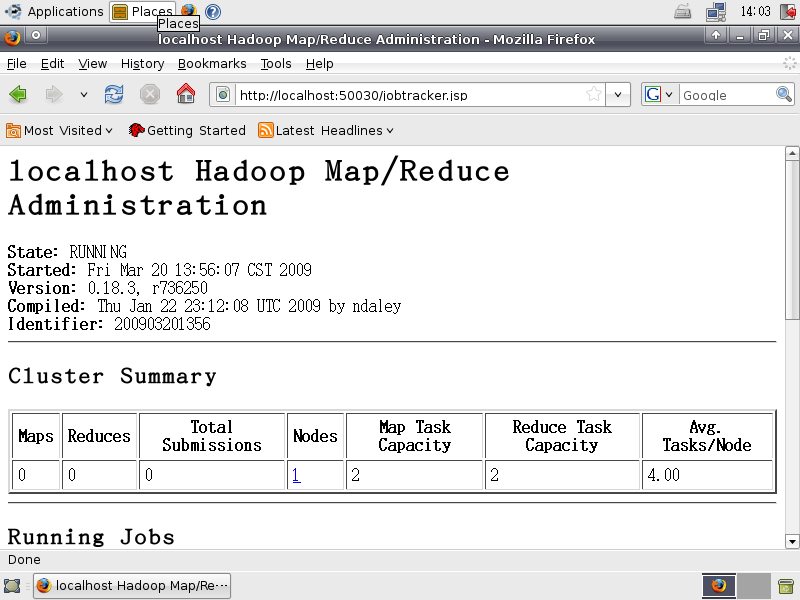800x600 pixels.
Task: Click the Running Jobs heading
Action: click(91, 537)
